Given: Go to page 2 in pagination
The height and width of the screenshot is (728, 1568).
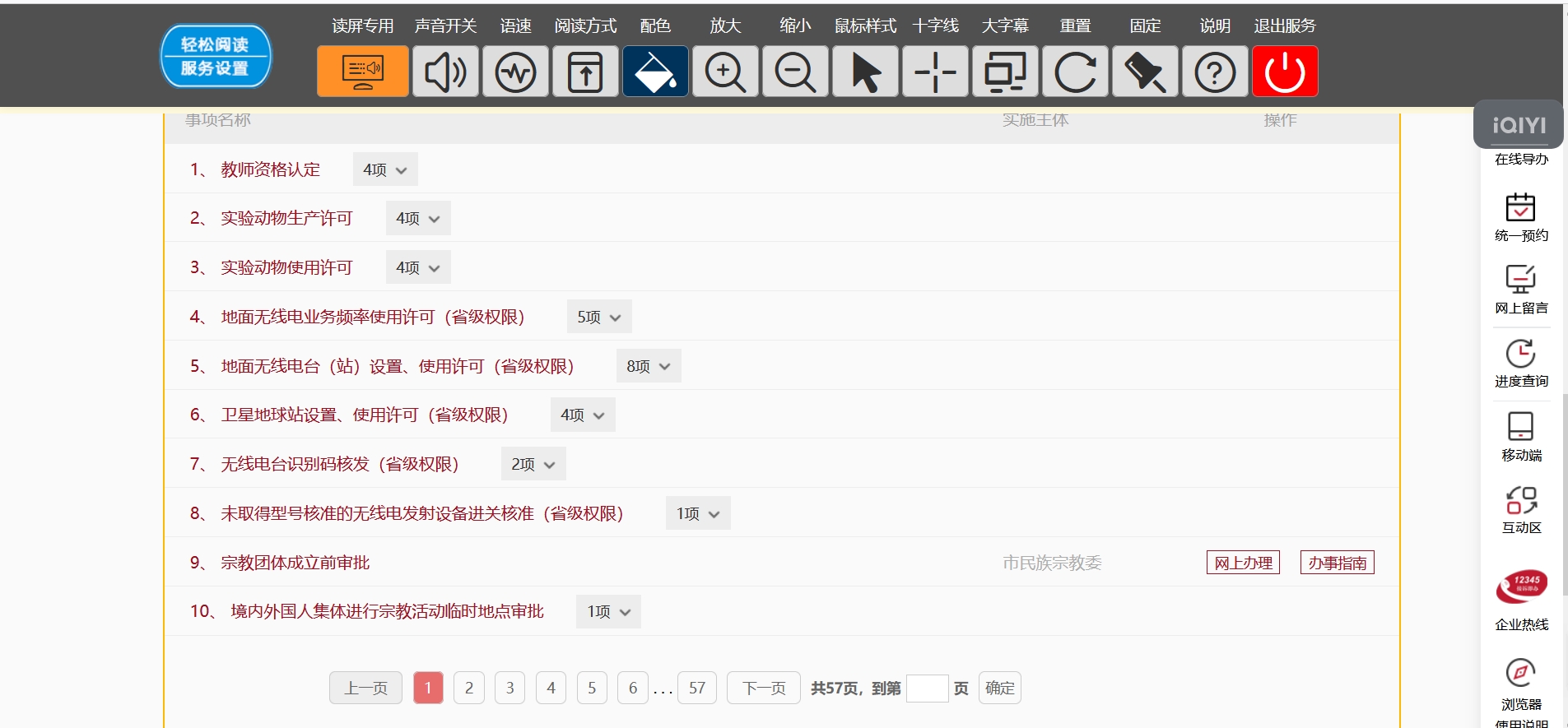Looking at the screenshot, I should coord(469,688).
